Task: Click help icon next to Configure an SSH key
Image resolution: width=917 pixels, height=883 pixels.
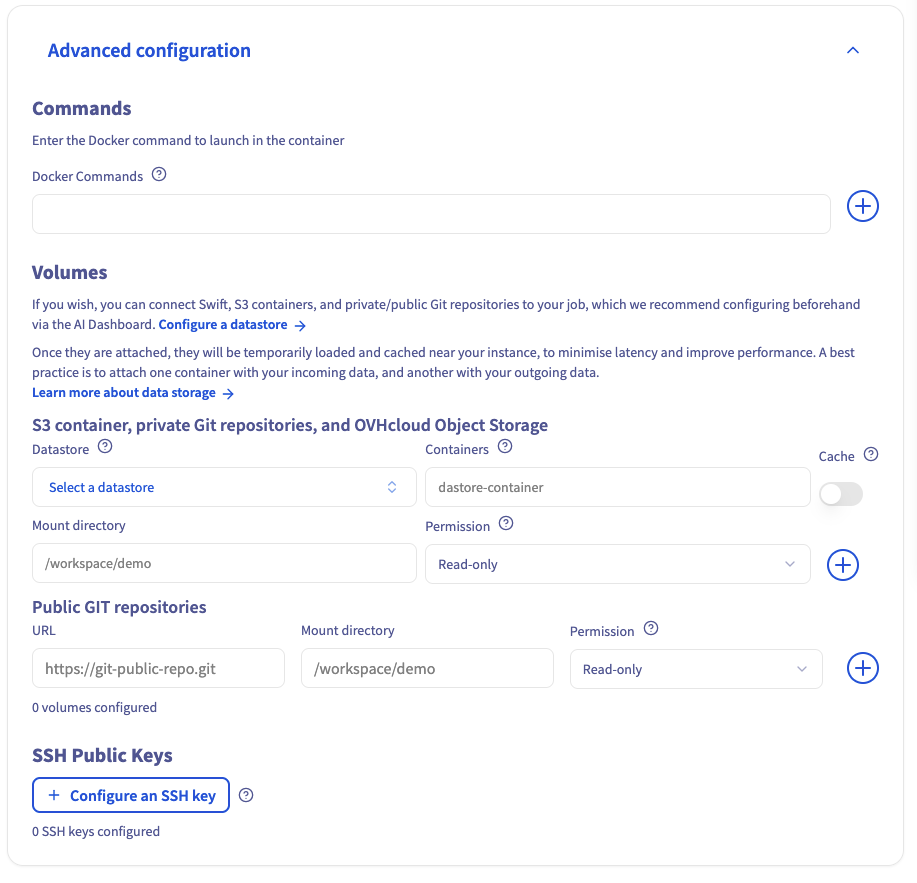Action: point(247,796)
